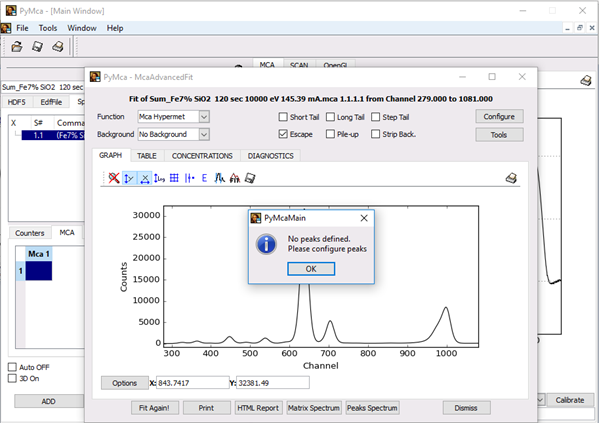The width and height of the screenshot is (599, 423).
Task: Check Auto OFF in main window
Action: coord(12,367)
